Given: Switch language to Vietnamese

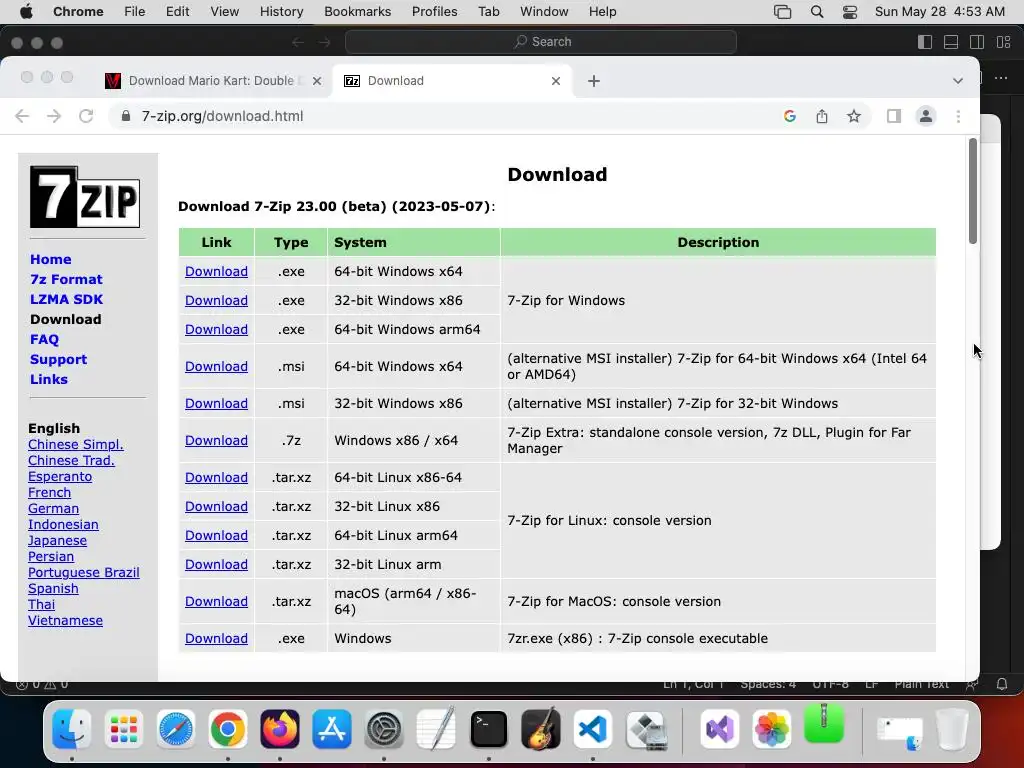Looking at the screenshot, I should pos(65,620).
